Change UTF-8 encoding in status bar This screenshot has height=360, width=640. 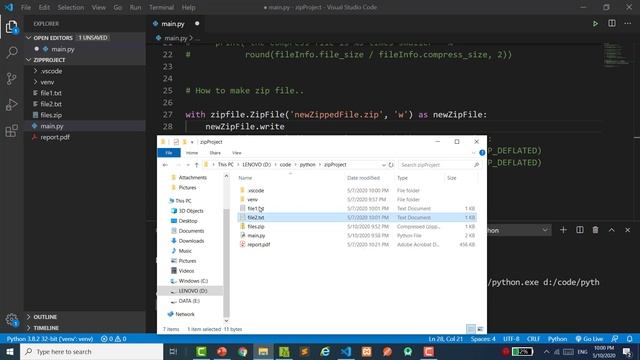point(511,339)
